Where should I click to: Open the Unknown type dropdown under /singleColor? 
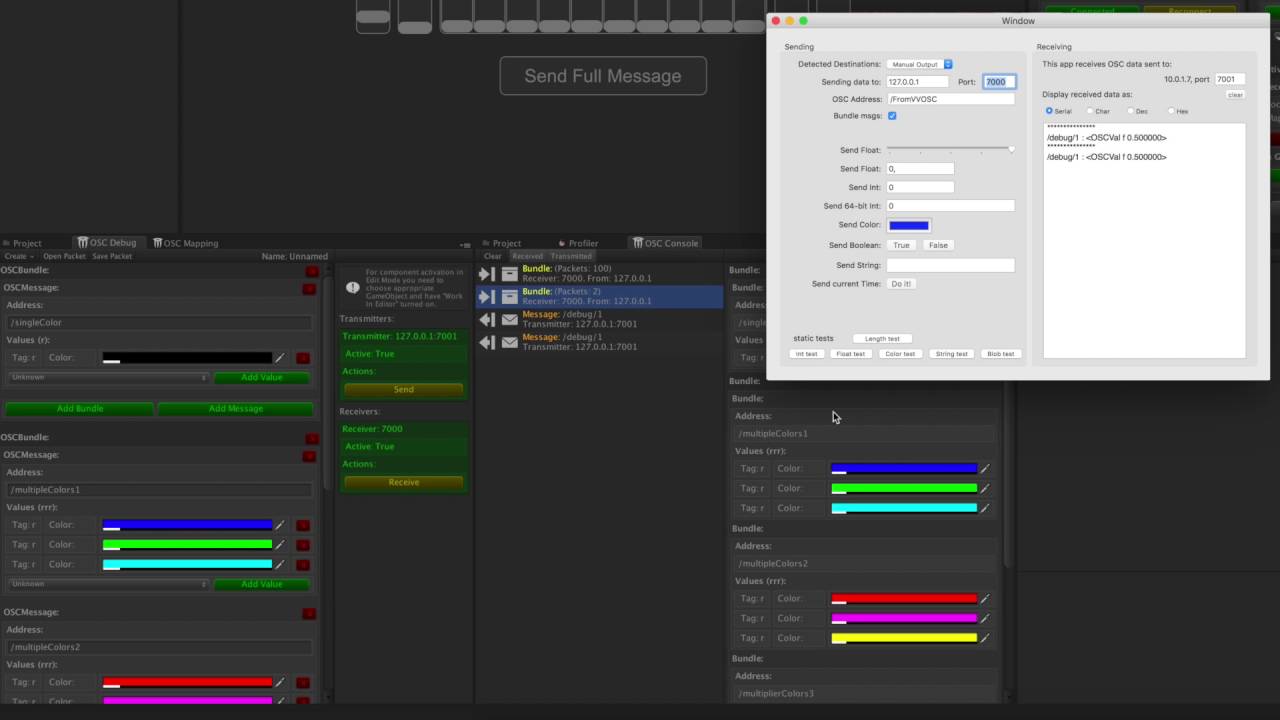click(108, 378)
